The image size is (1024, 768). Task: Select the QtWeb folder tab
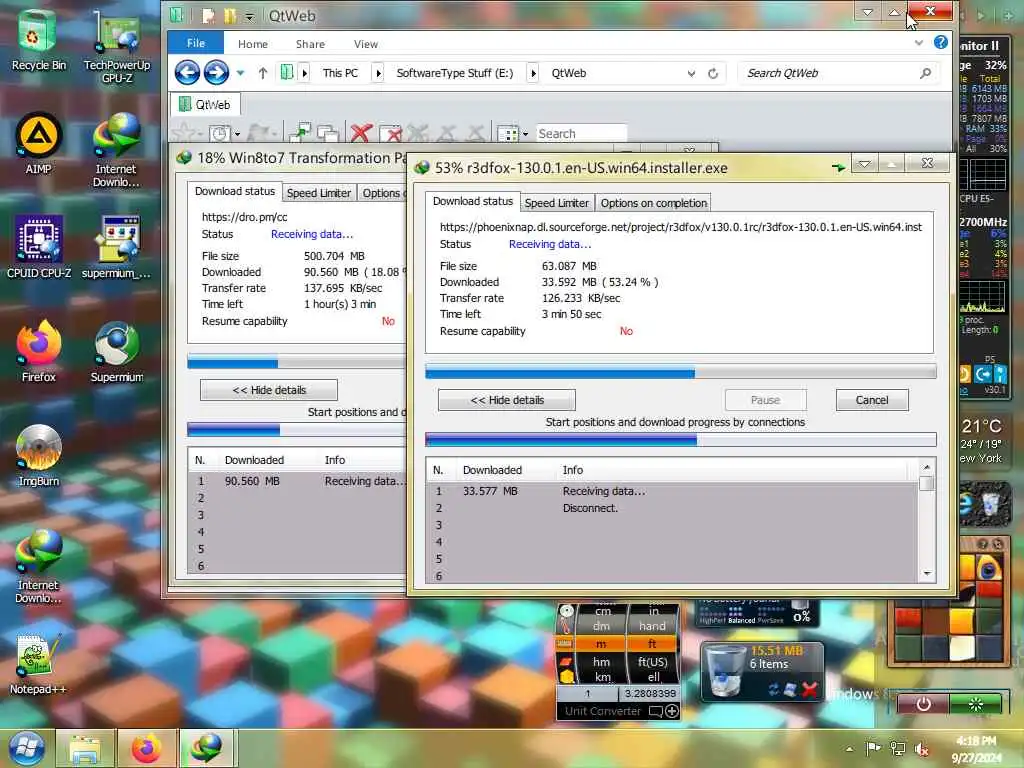(x=206, y=104)
